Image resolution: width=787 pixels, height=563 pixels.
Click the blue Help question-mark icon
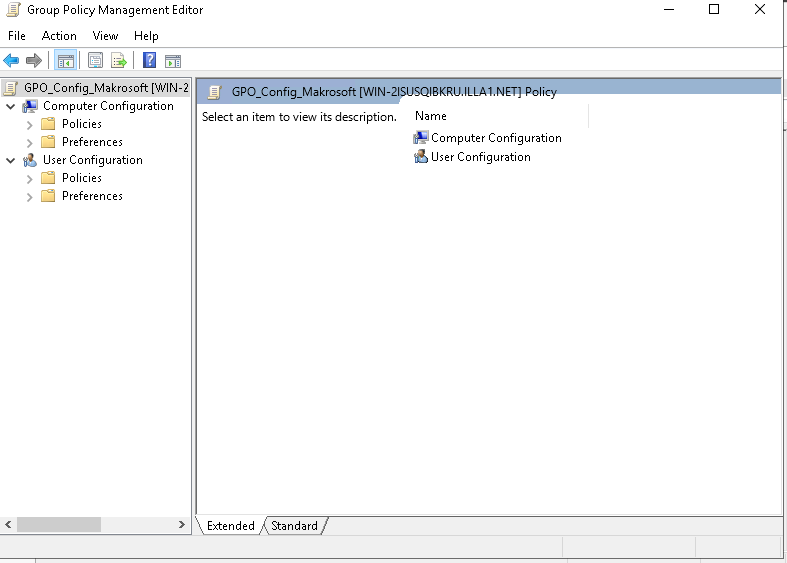point(150,61)
